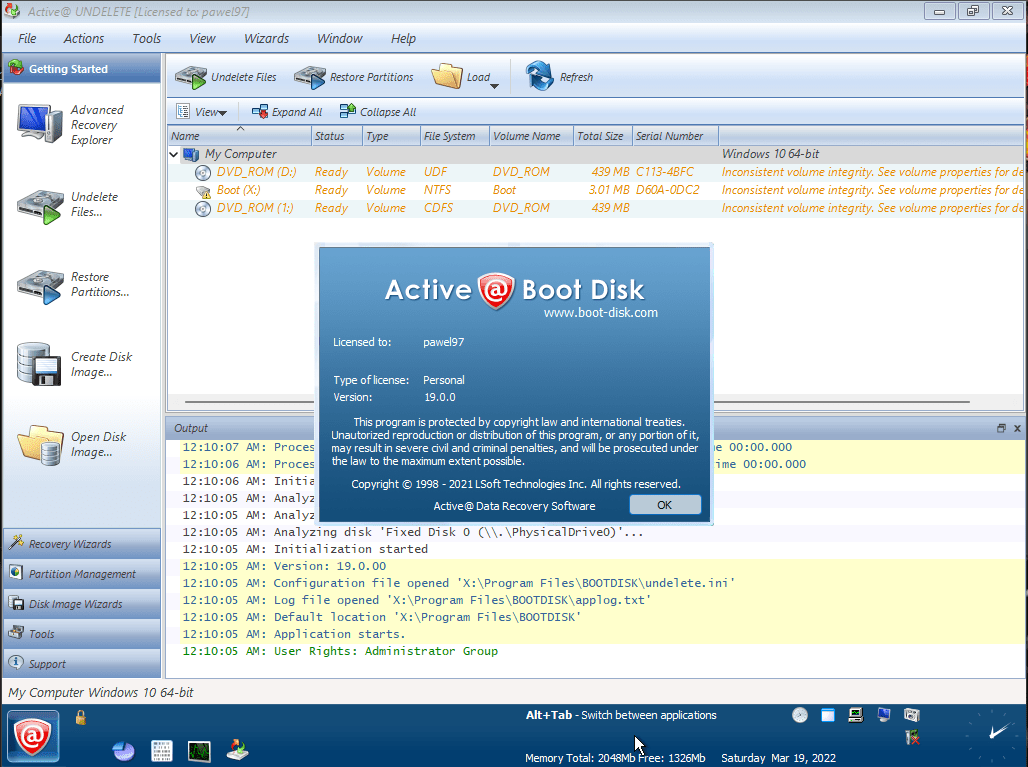Select DVD_ROM (1:) volume row
Image resolution: width=1028 pixels, height=767 pixels.
coord(595,208)
